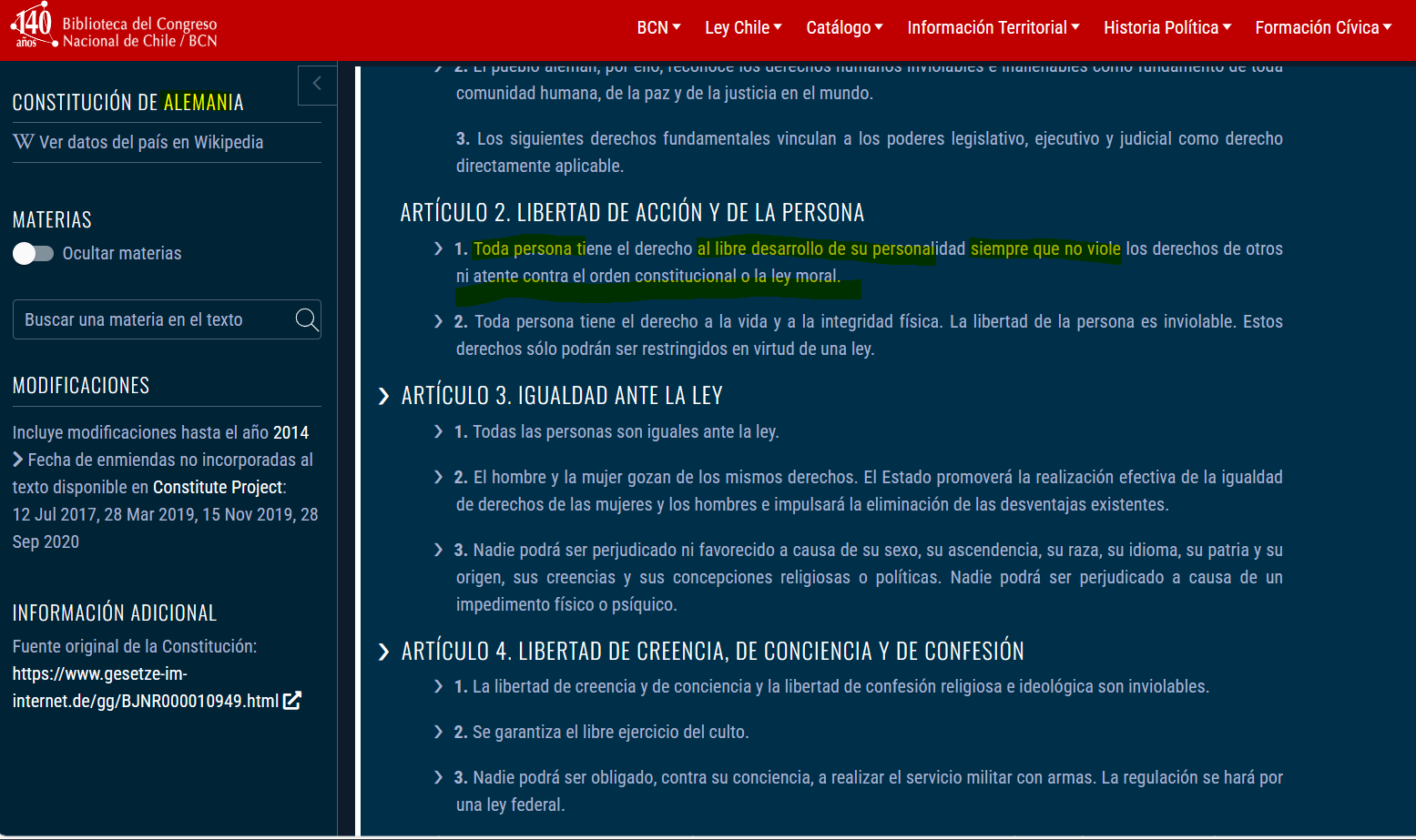This screenshot has width=1416, height=840.
Task: Expand Artículo 2 clause 1 chevron
Action: (x=439, y=248)
